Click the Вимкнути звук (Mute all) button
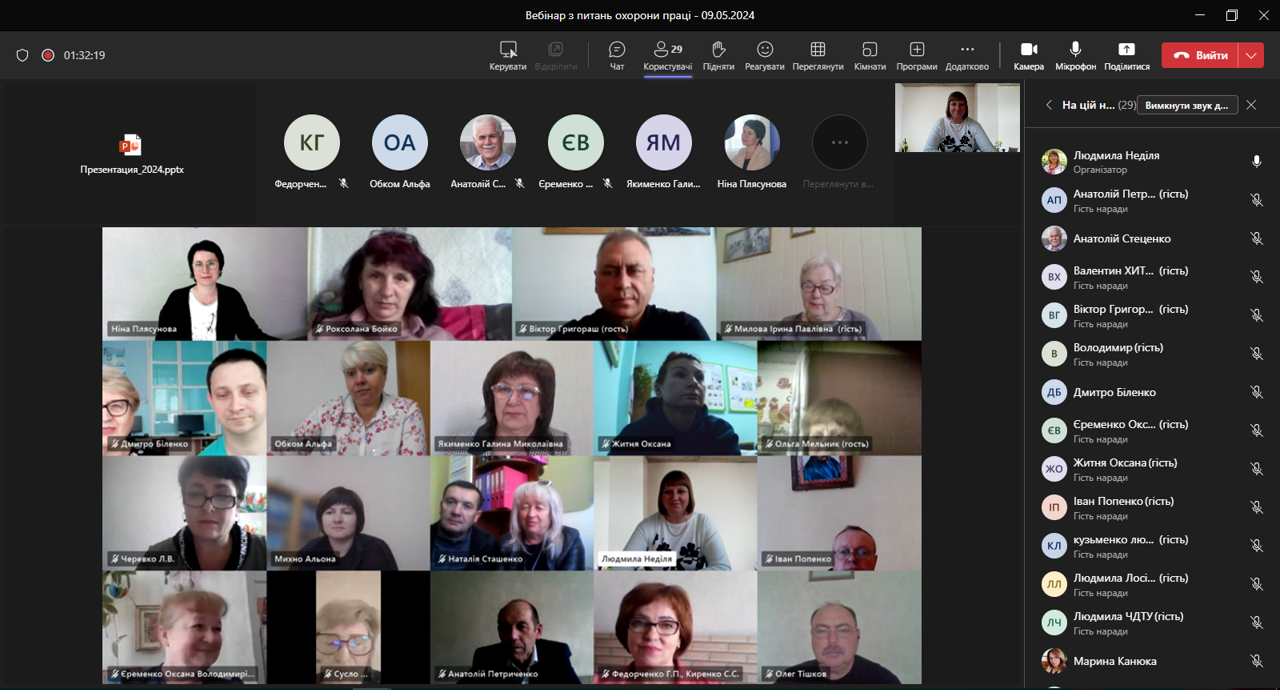This screenshot has height=690, width=1280. pos(1187,105)
